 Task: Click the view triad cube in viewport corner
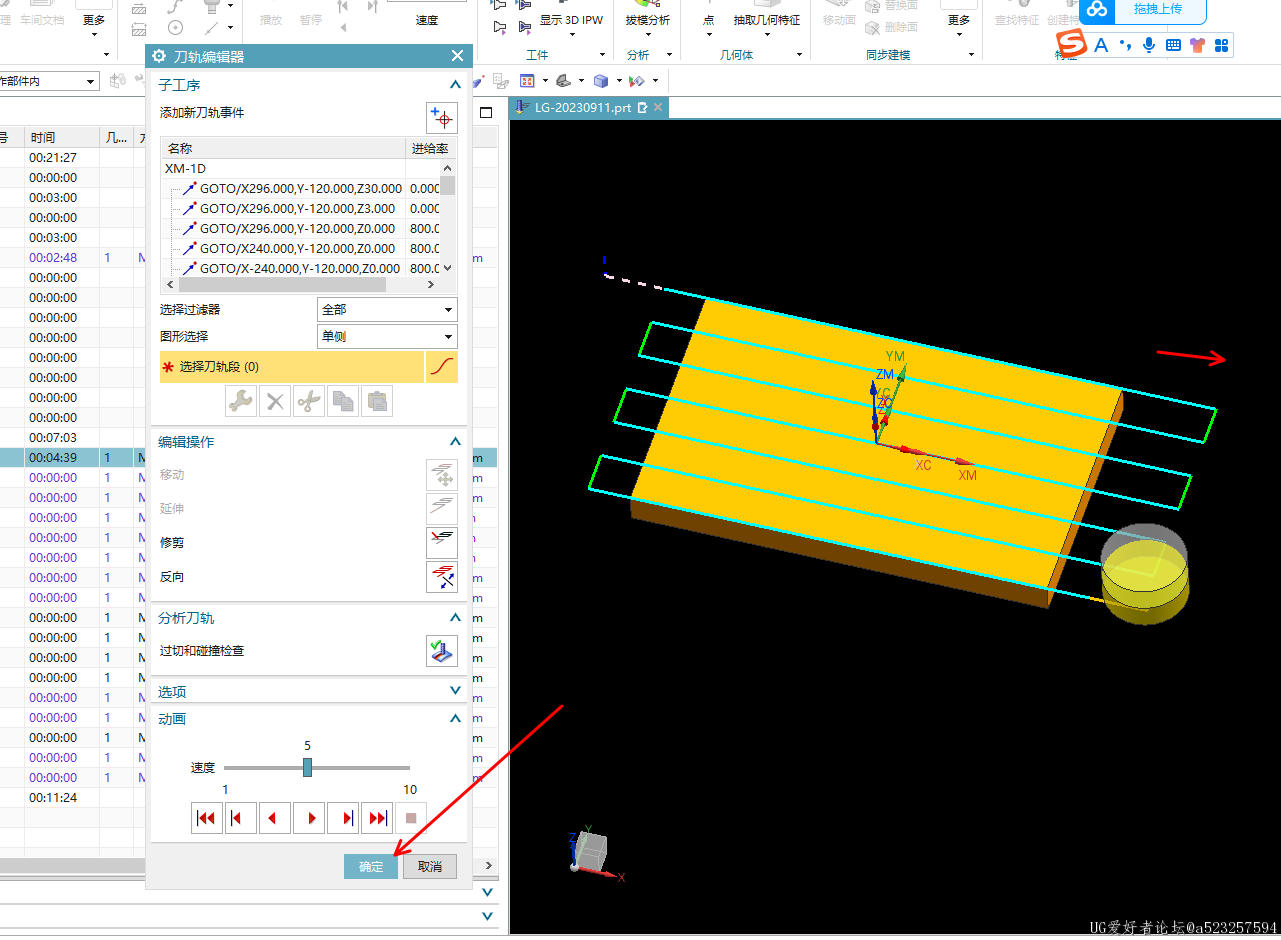coord(591,853)
